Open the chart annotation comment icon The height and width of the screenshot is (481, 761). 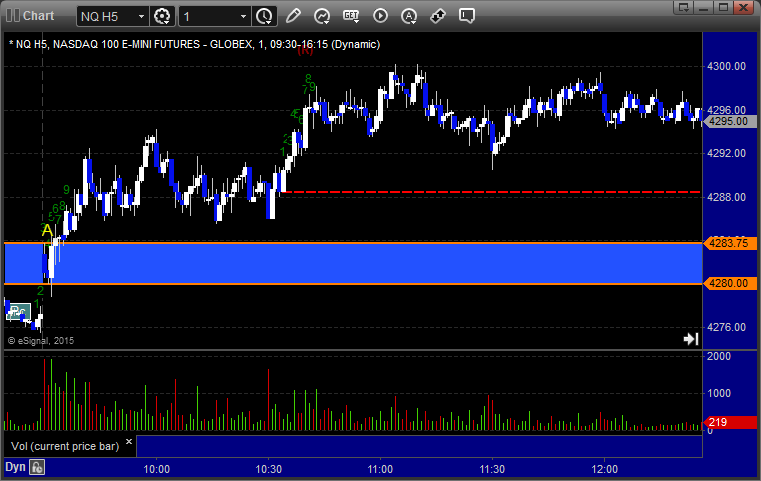click(466, 16)
